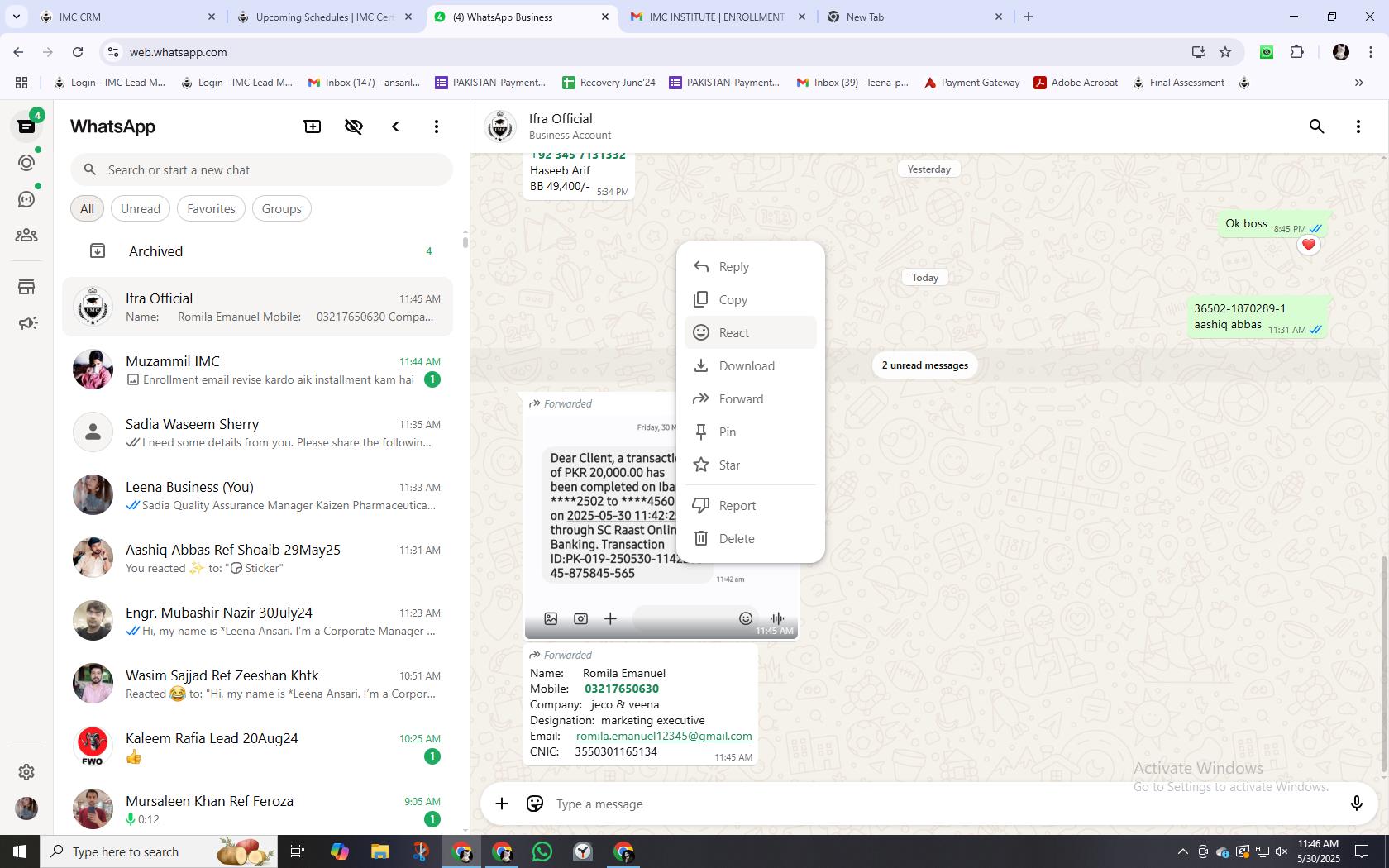Click the attach plus icon in composer

tap(502, 804)
